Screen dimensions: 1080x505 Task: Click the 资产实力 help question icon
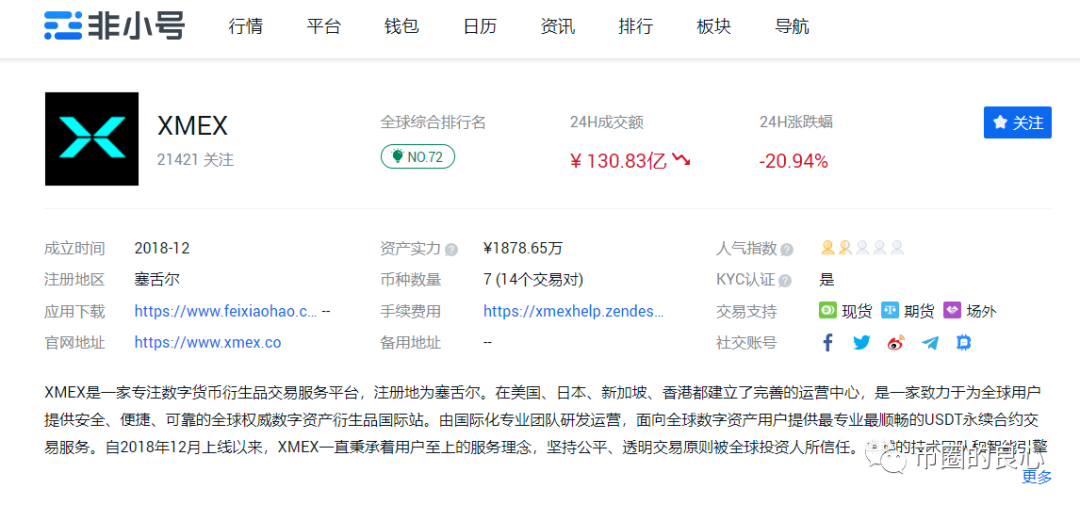[451, 249]
